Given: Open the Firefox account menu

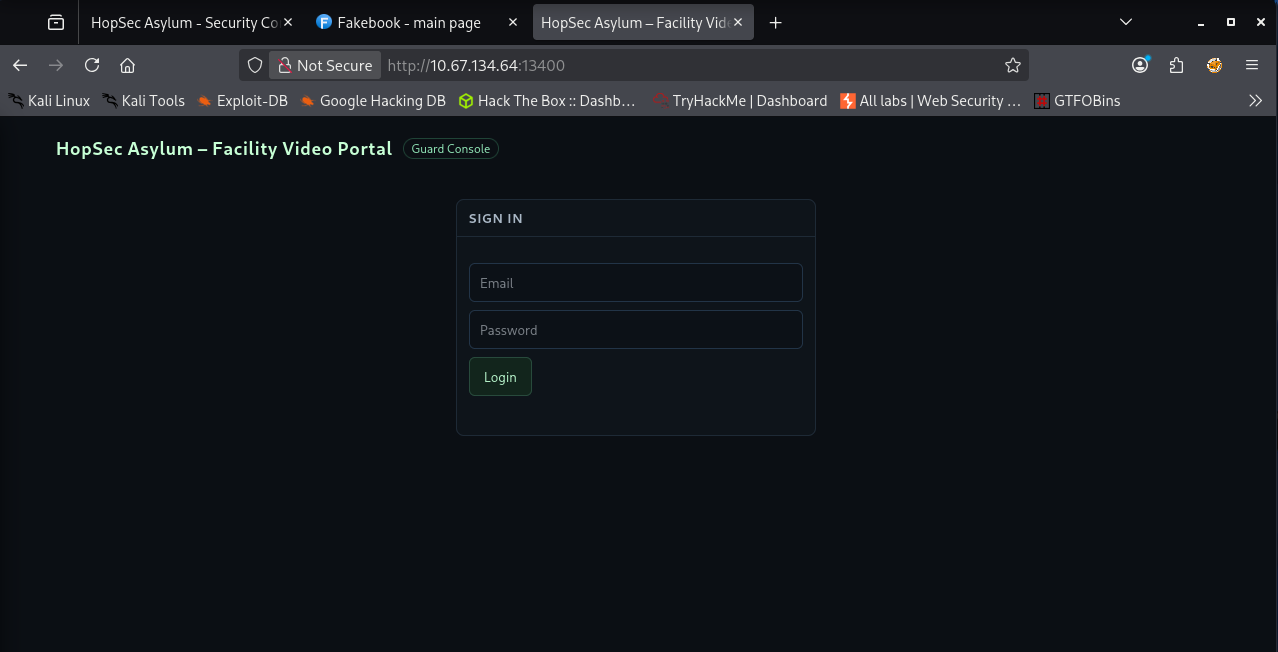Looking at the screenshot, I should point(1139,65).
